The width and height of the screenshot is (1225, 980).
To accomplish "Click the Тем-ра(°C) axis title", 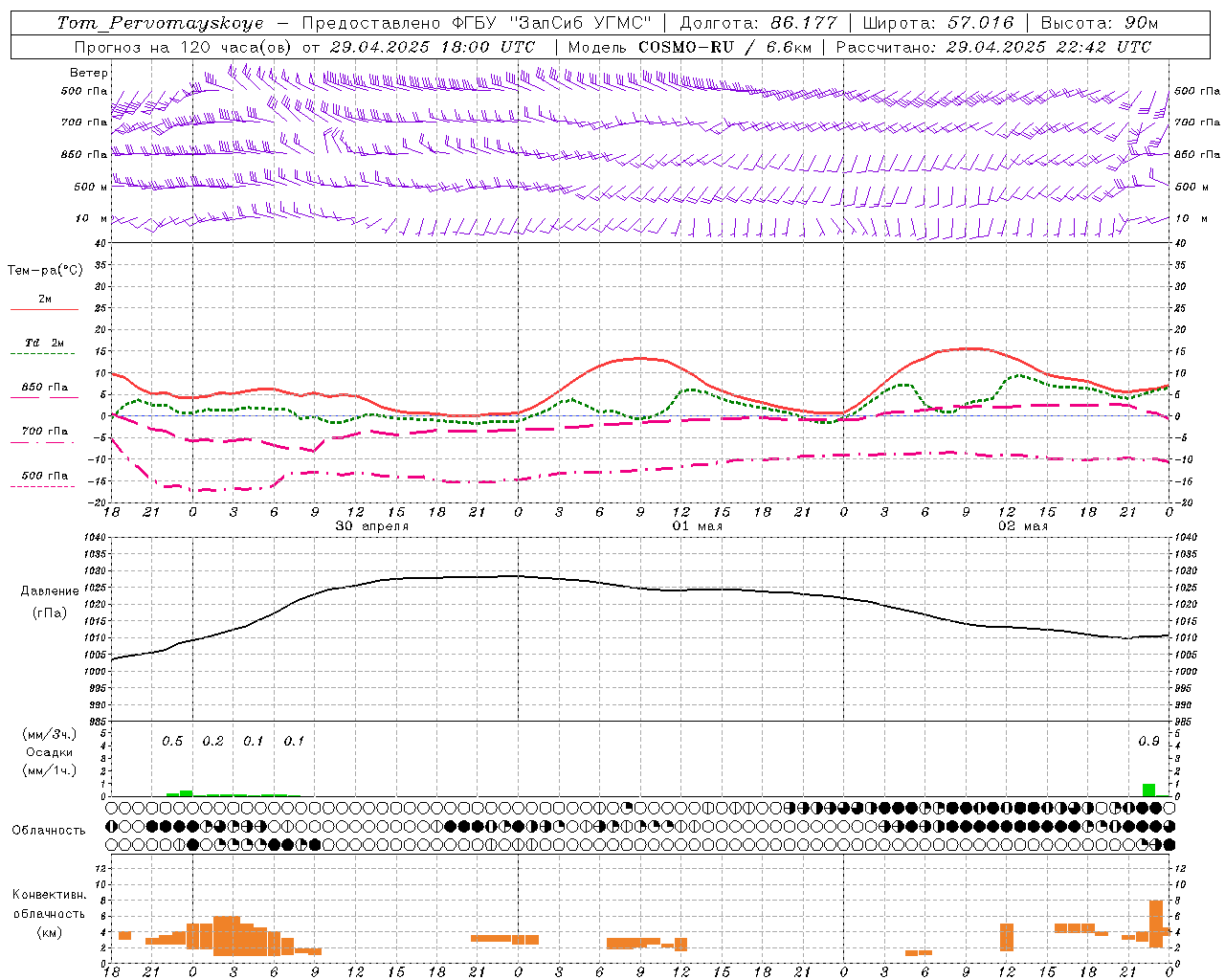I will 45,271.
